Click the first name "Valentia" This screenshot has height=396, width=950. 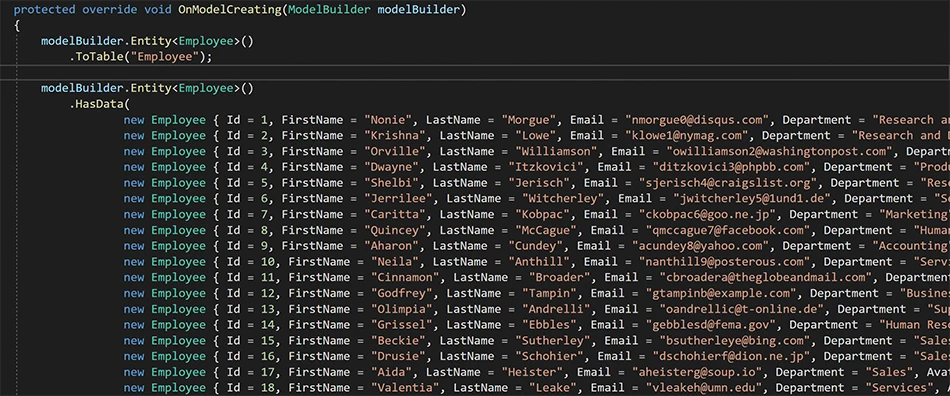pos(405,388)
